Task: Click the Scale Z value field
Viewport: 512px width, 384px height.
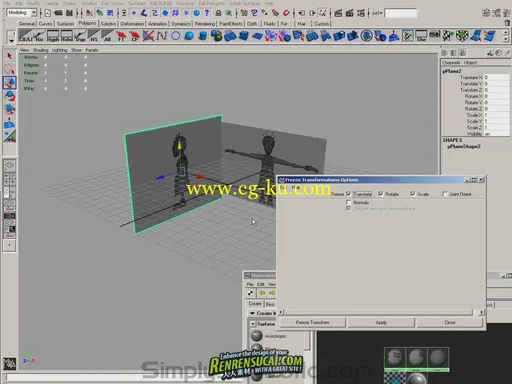Action: pos(497,127)
